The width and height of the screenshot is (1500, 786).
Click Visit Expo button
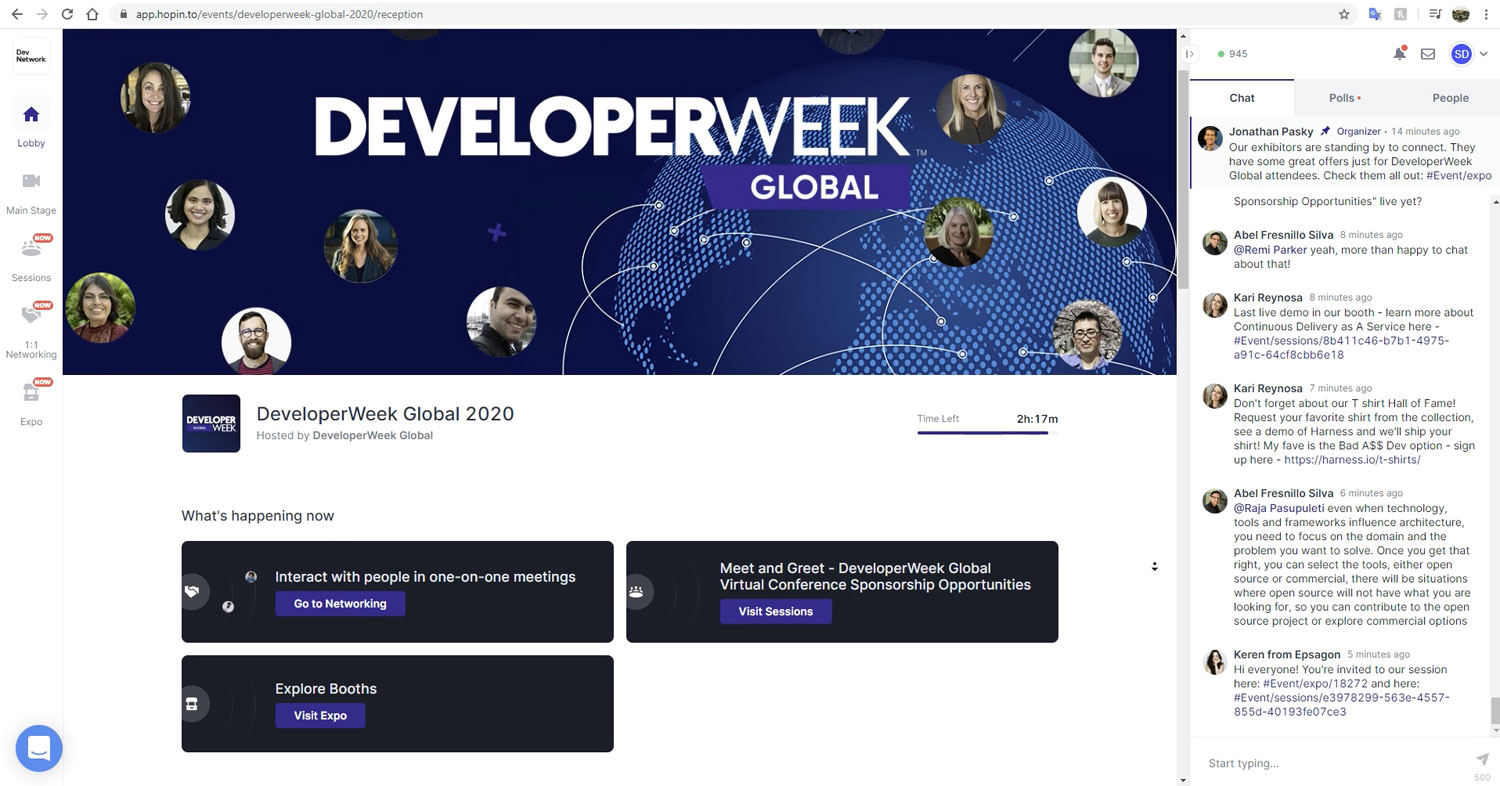point(320,715)
